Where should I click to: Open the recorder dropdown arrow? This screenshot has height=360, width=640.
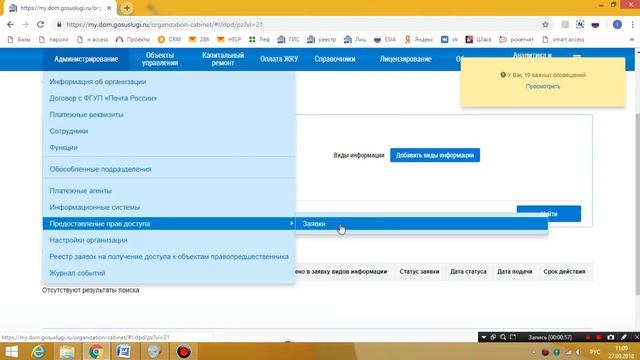pos(484,337)
